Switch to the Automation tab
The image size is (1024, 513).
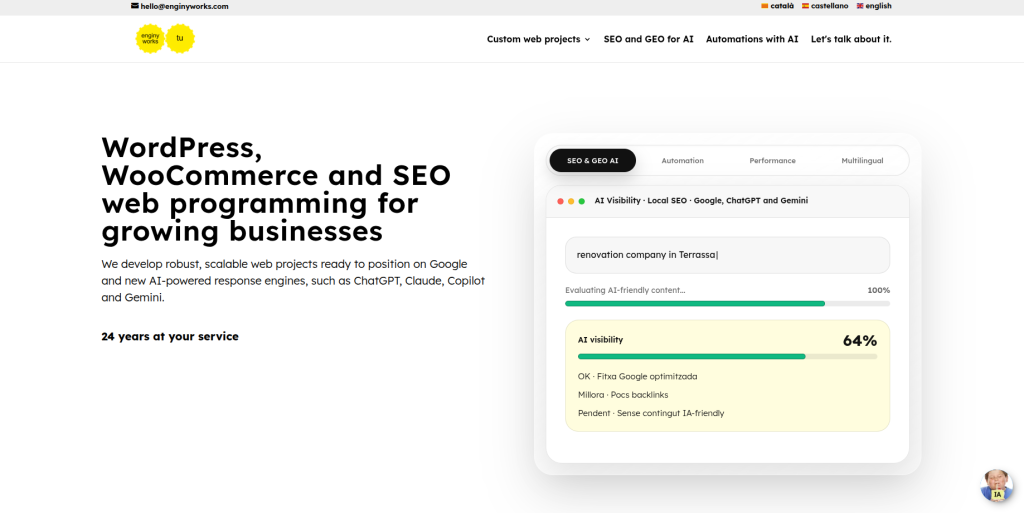[682, 161]
